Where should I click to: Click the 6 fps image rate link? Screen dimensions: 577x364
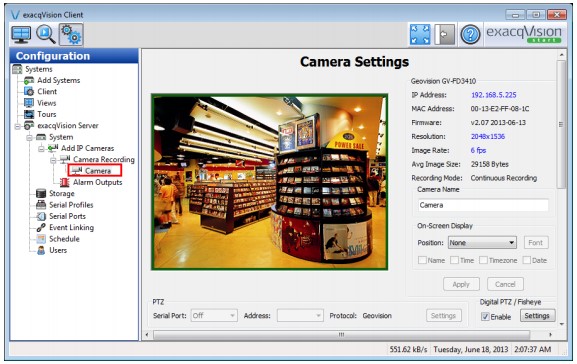coord(478,150)
